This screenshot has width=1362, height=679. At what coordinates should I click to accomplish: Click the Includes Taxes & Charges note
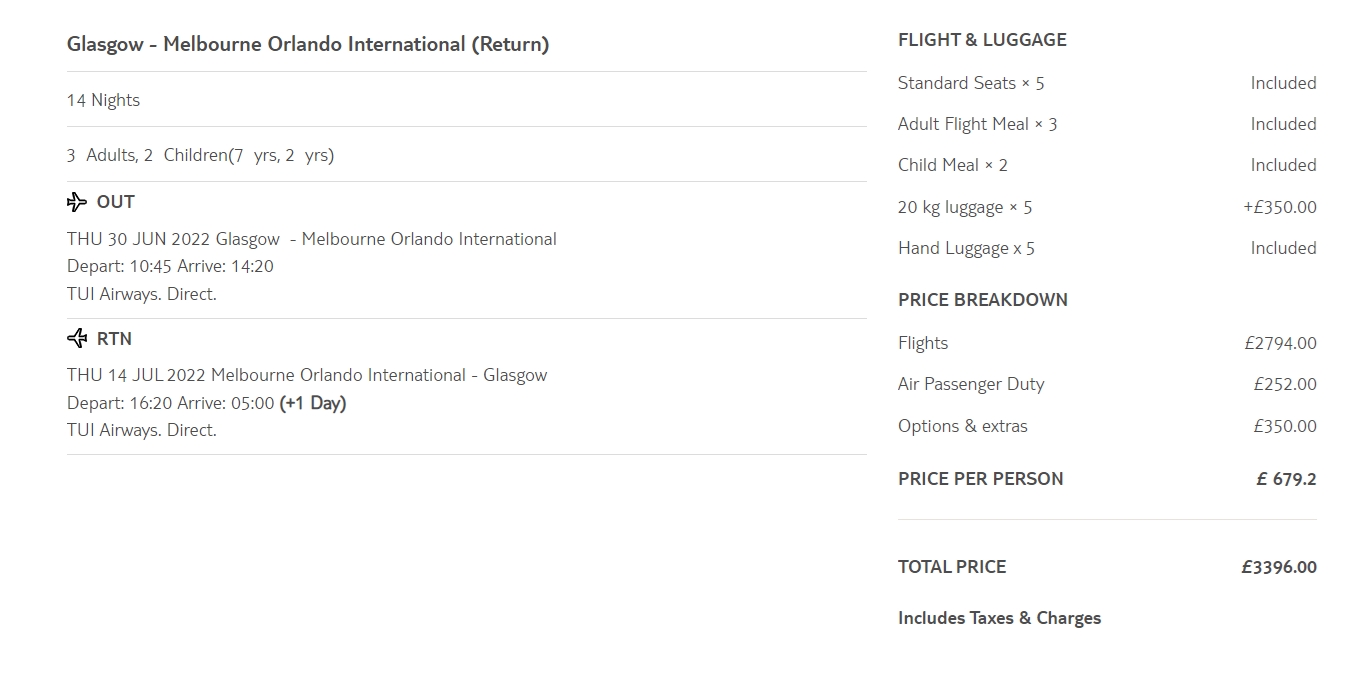999,618
